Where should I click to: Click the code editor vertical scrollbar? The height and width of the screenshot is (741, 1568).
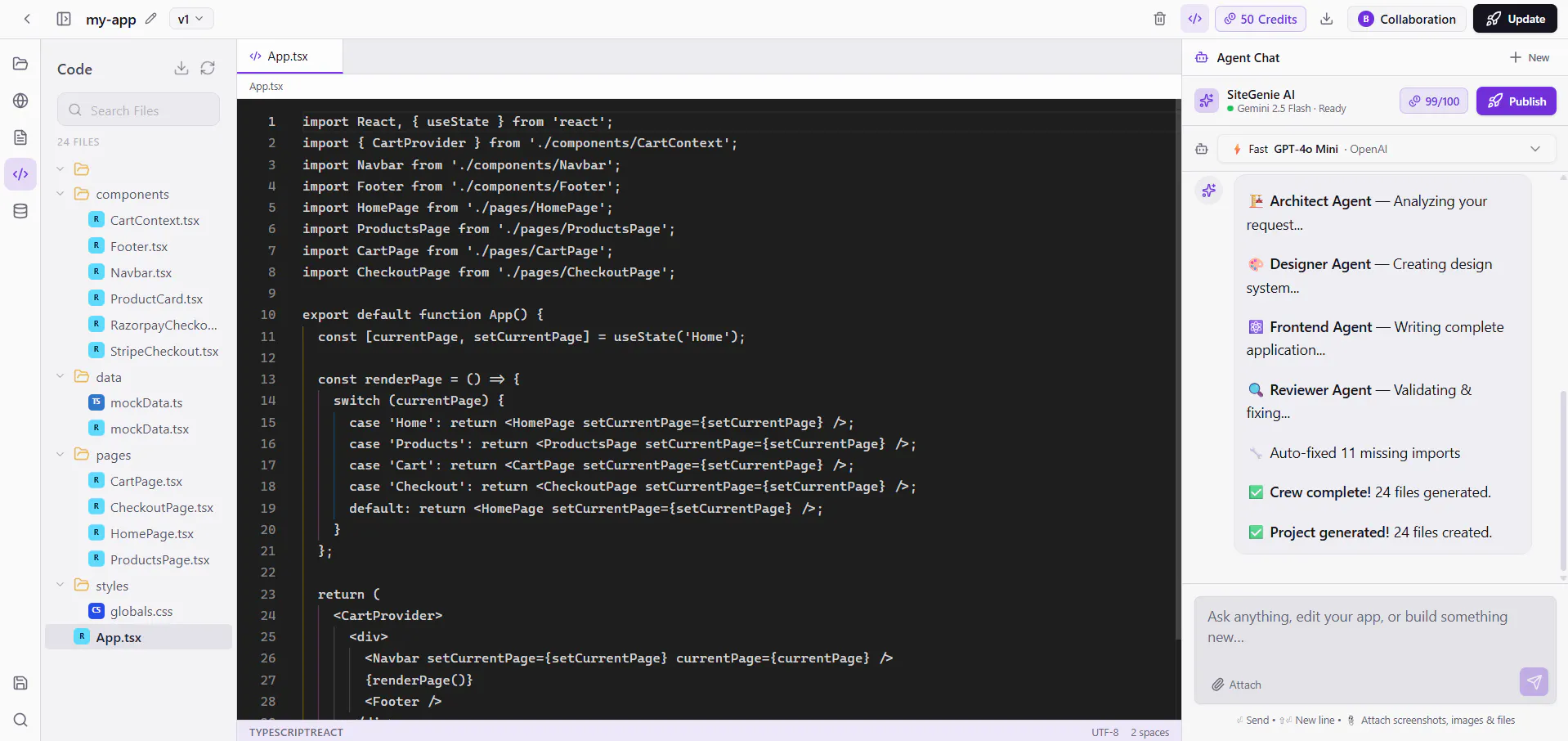tap(1177, 370)
